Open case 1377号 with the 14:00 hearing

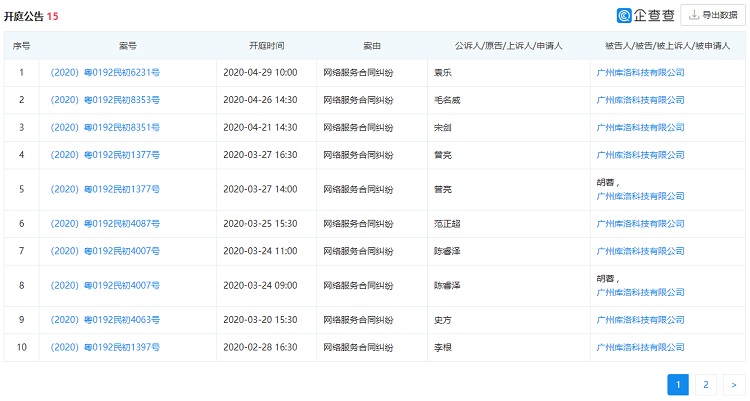click(x=105, y=189)
